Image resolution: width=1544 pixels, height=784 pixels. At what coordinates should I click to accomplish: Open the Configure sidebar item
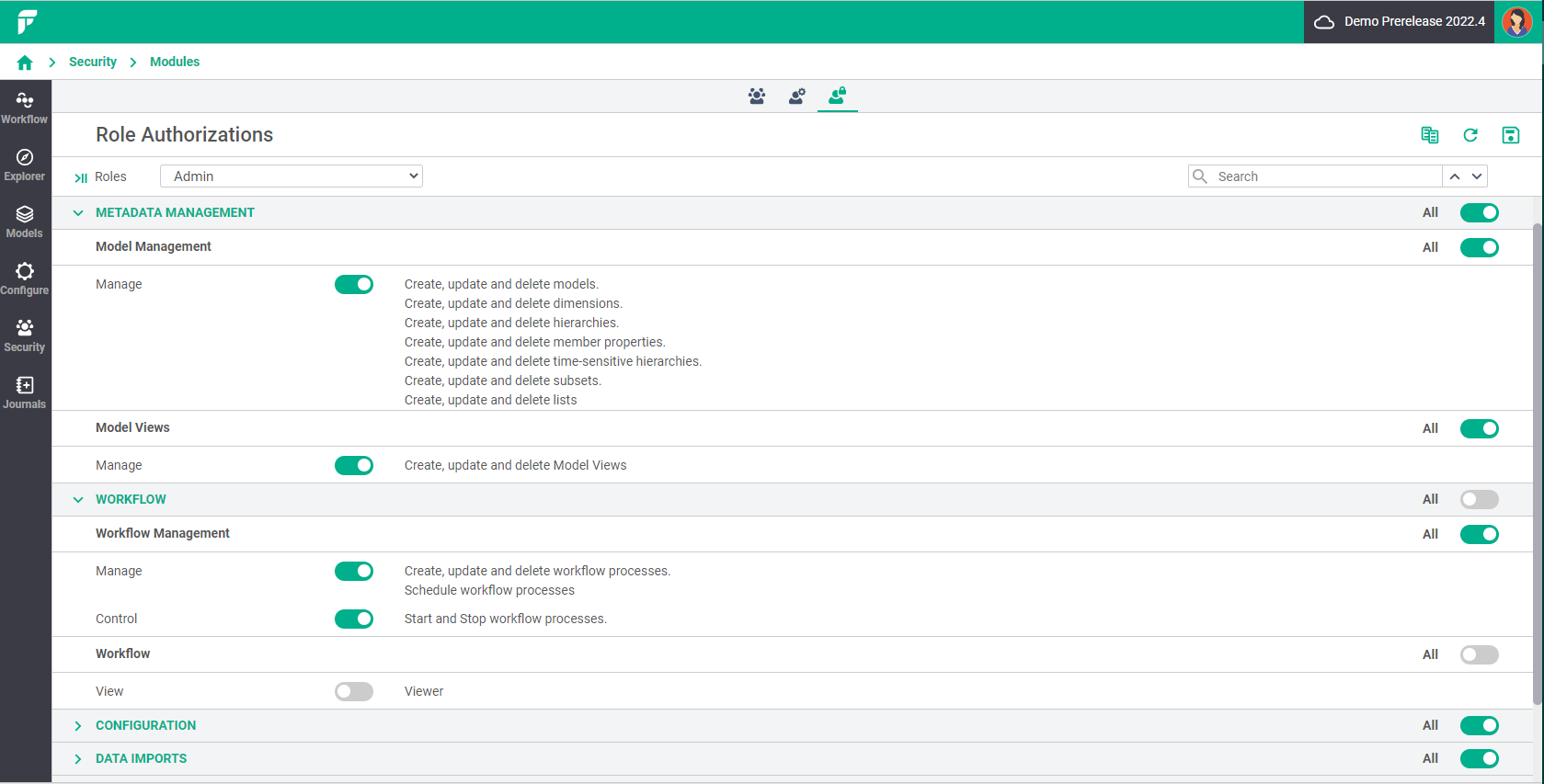[x=25, y=278]
